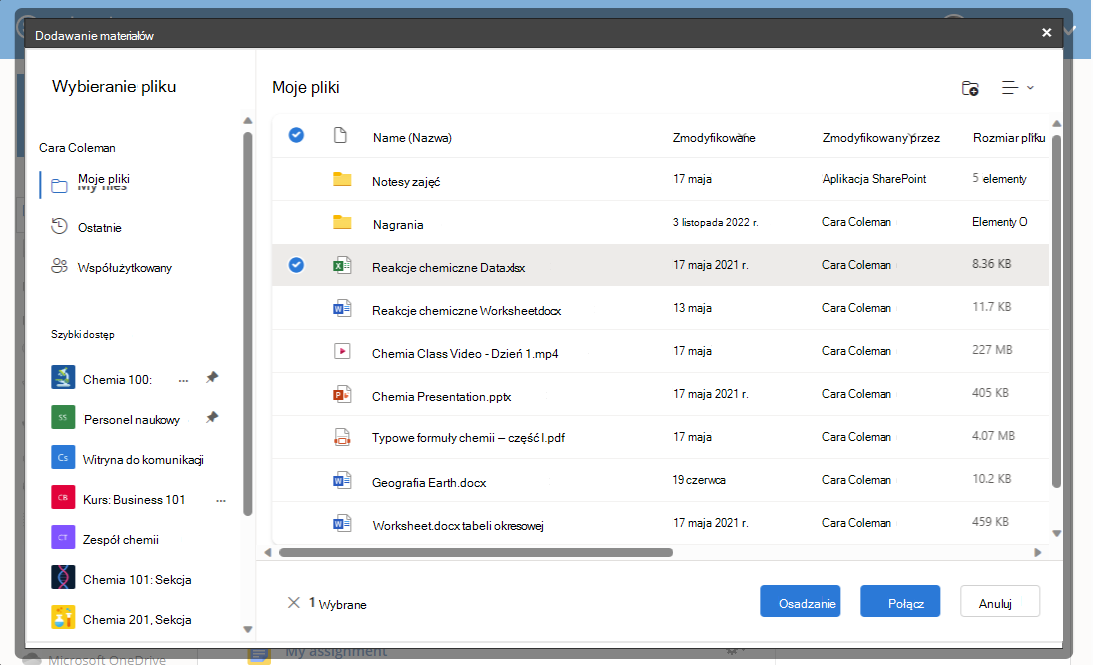
Task: Click the horizontal scrollbar of the file list
Action: pos(476,553)
